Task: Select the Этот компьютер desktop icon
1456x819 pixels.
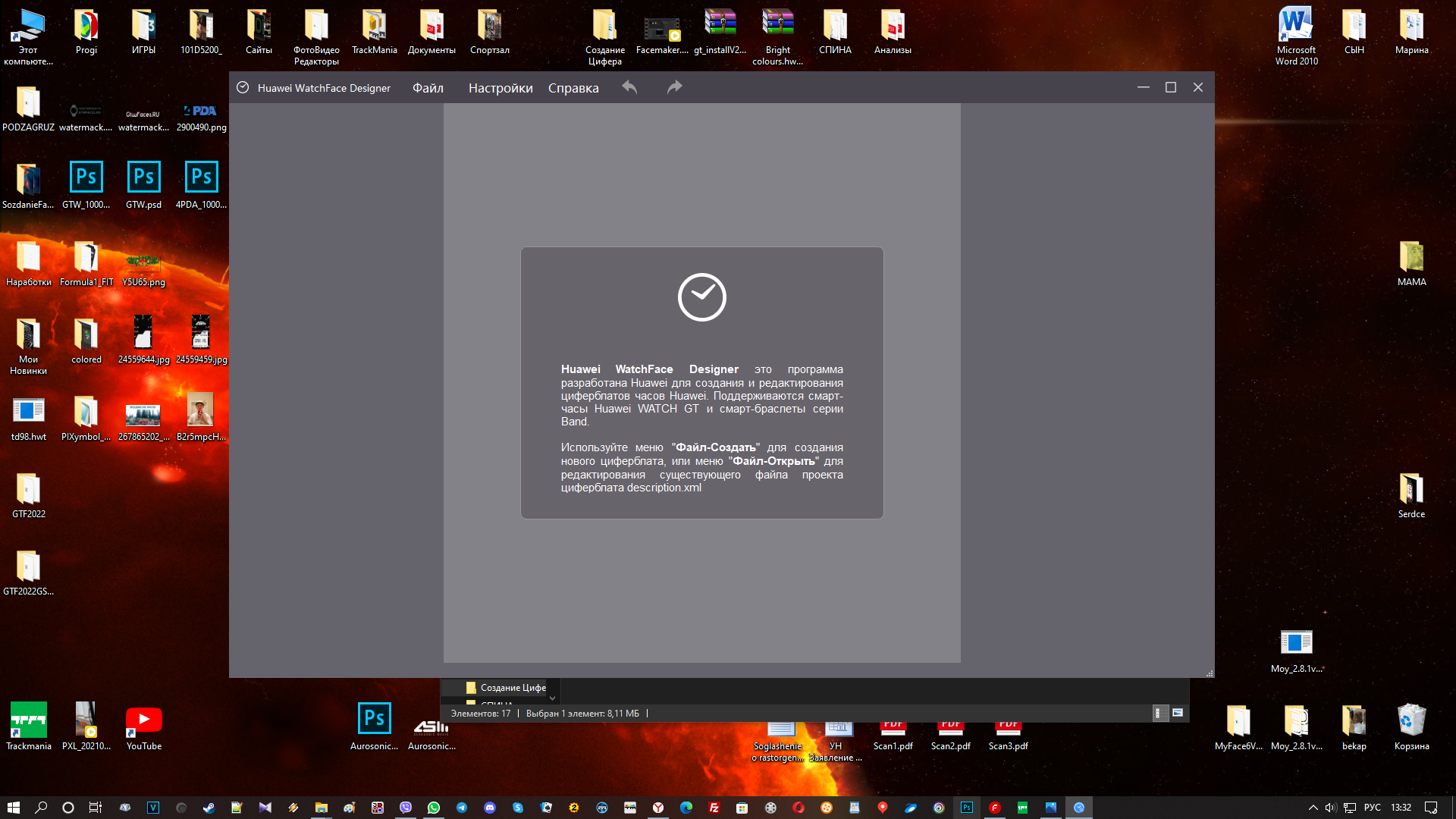Action: pos(29,36)
